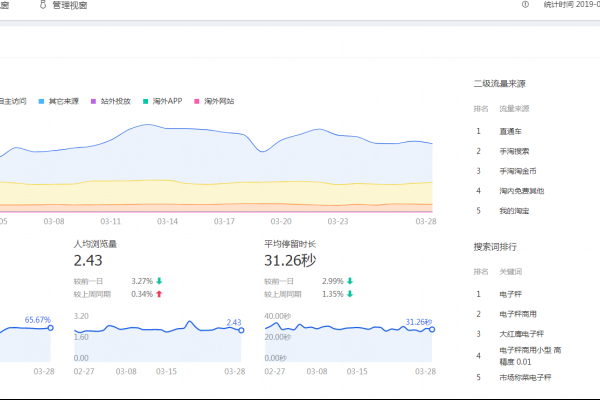The width and height of the screenshot is (600, 400).
Task: Toggle the 站外投放 purple legend swatch
Action: tap(93, 101)
